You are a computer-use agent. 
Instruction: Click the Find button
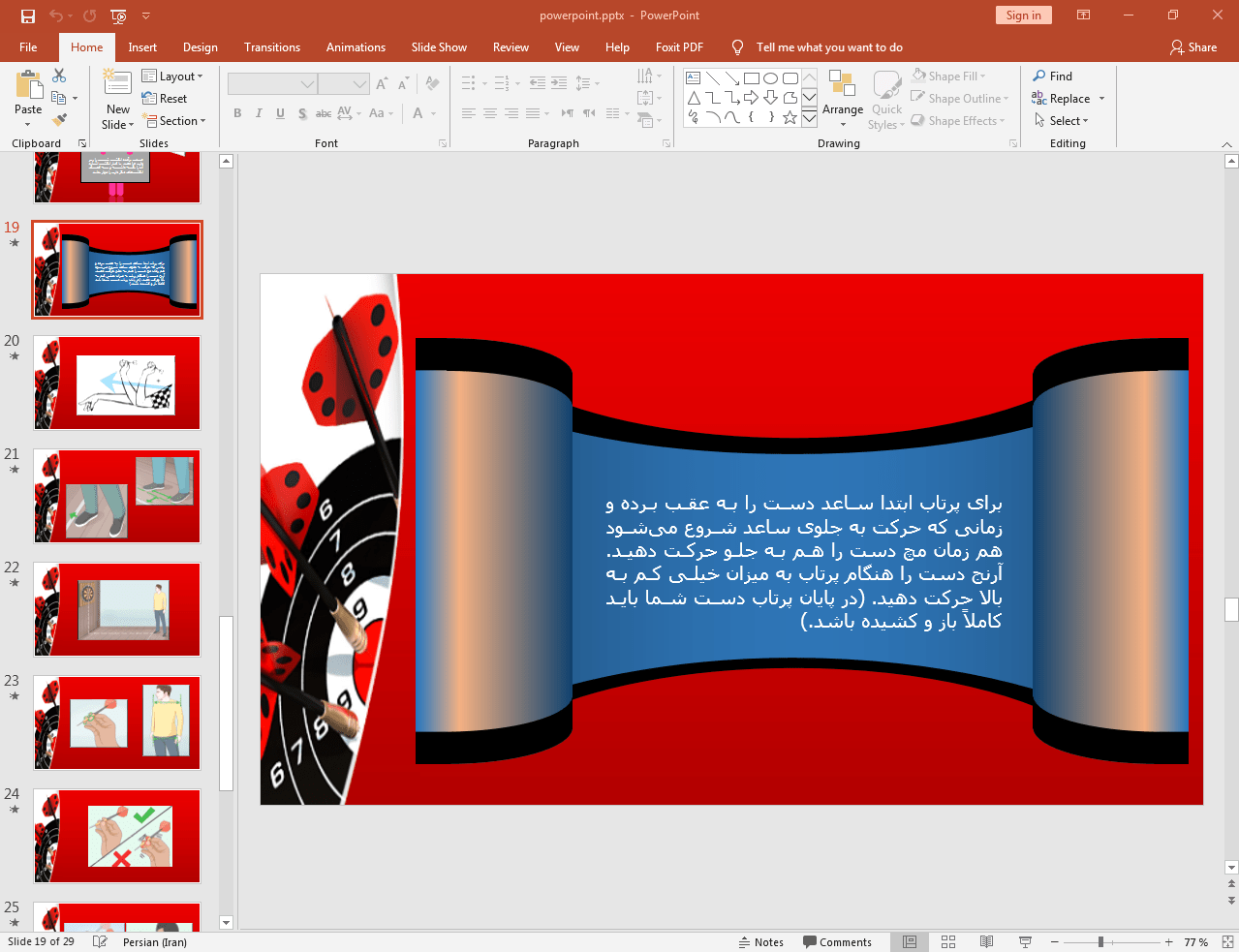[1052, 76]
